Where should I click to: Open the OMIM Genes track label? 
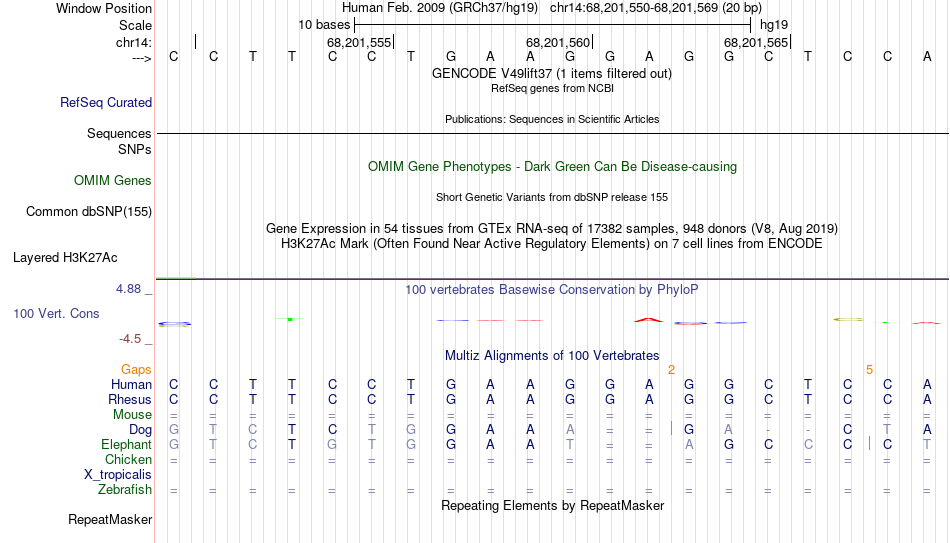click(112, 181)
